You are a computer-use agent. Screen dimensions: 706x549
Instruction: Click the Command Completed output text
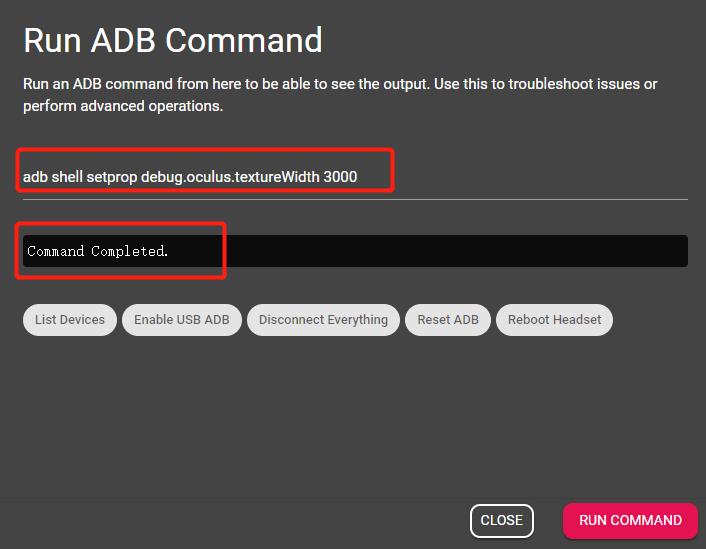[x=98, y=251]
